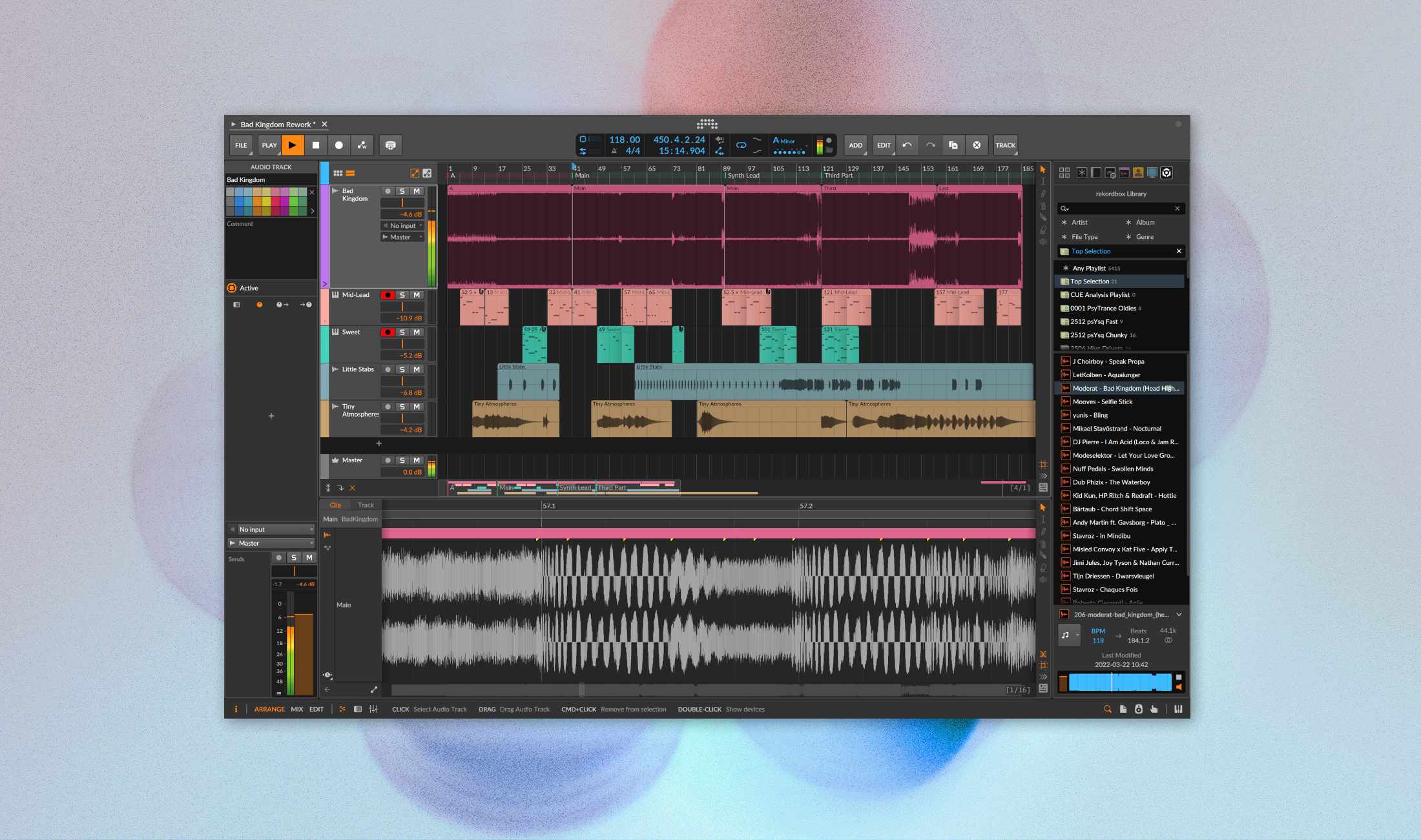Toggle the arranger loop icon
Image resolution: width=1421 pixels, height=840 pixels.
[741, 145]
